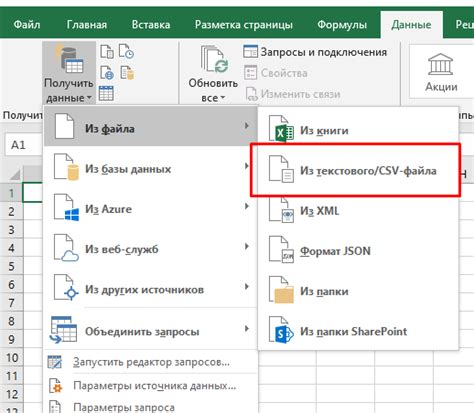Expand the Из базы данных submenu
474x413 pixels.
[151, 169]
